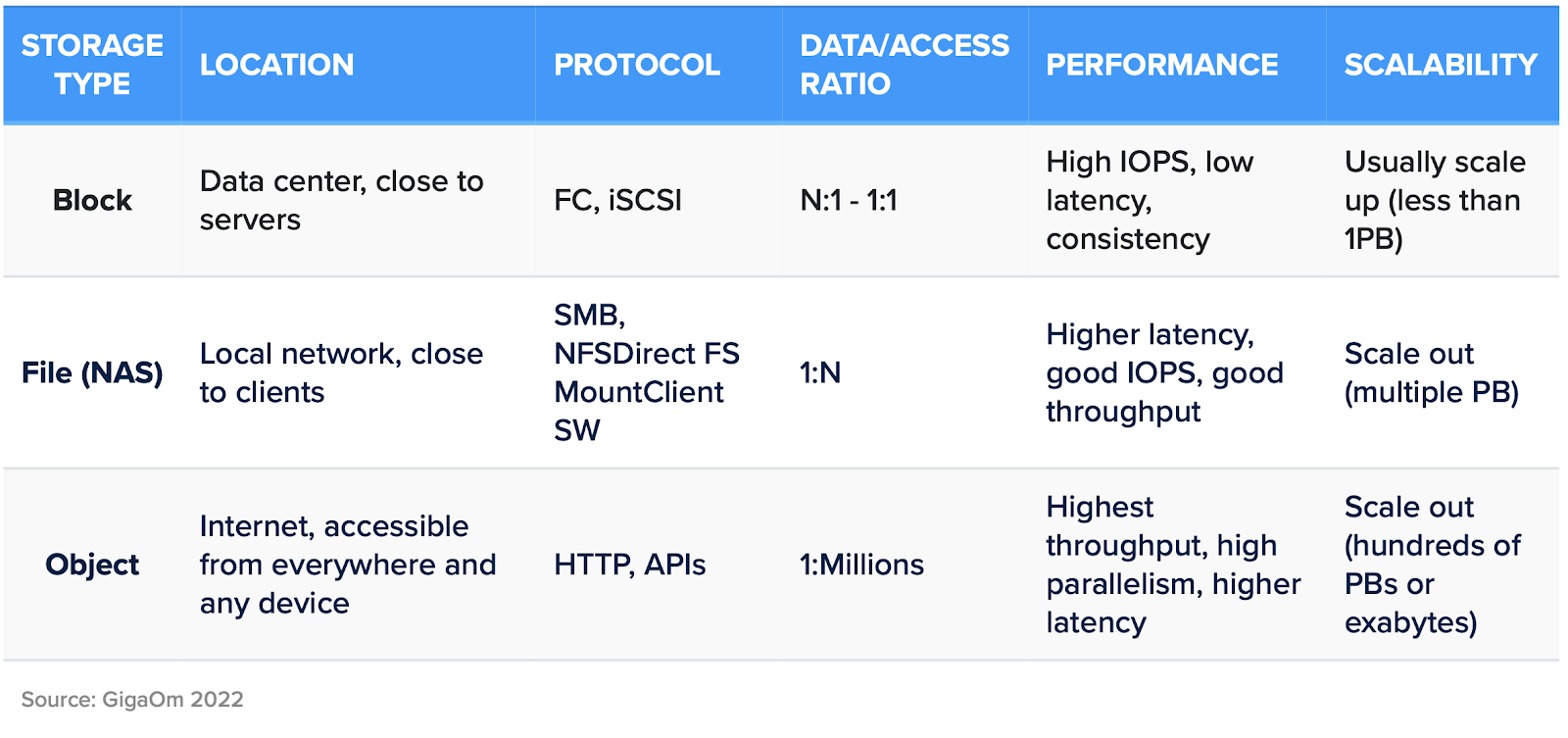
Task: Click 'Data center, close to servers' cell
Action: click(x=341, y=200)
